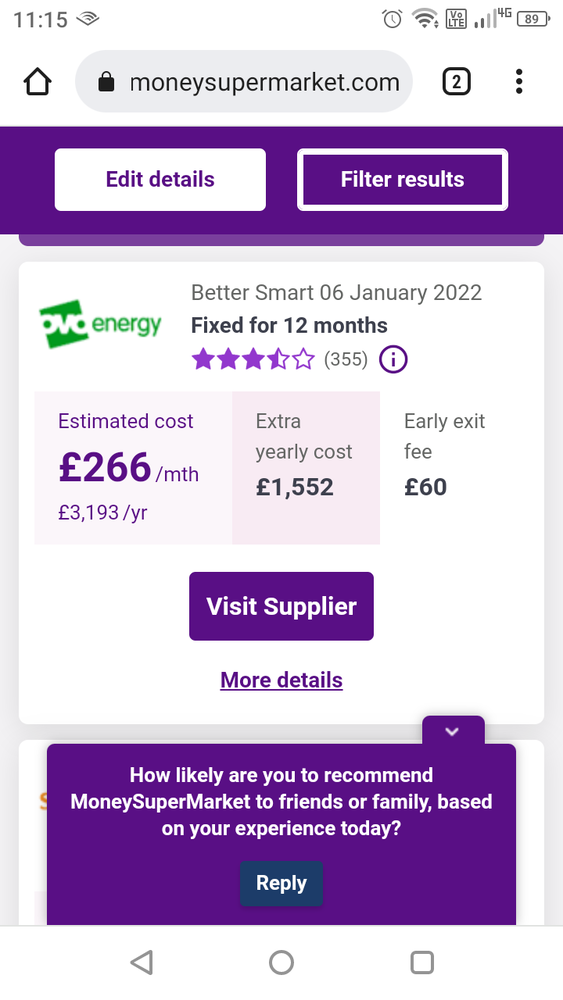Open Chrome three-dot overflow menu

click(x=519, y=82)
